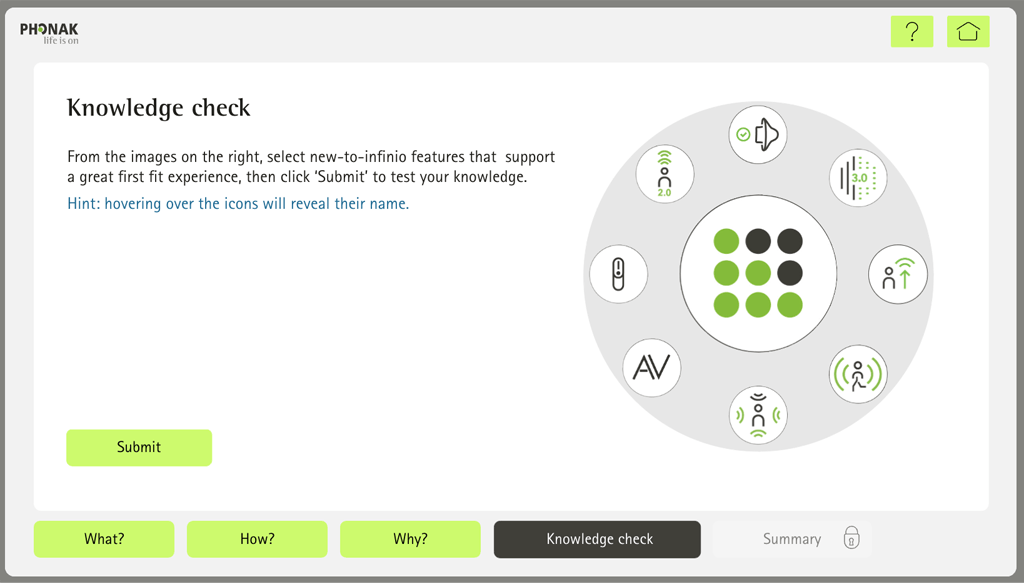Image resolution: width=1024 pixels, height=583 pixels.
Task: Open the locked Summary tab
Action: click(792, 539)
